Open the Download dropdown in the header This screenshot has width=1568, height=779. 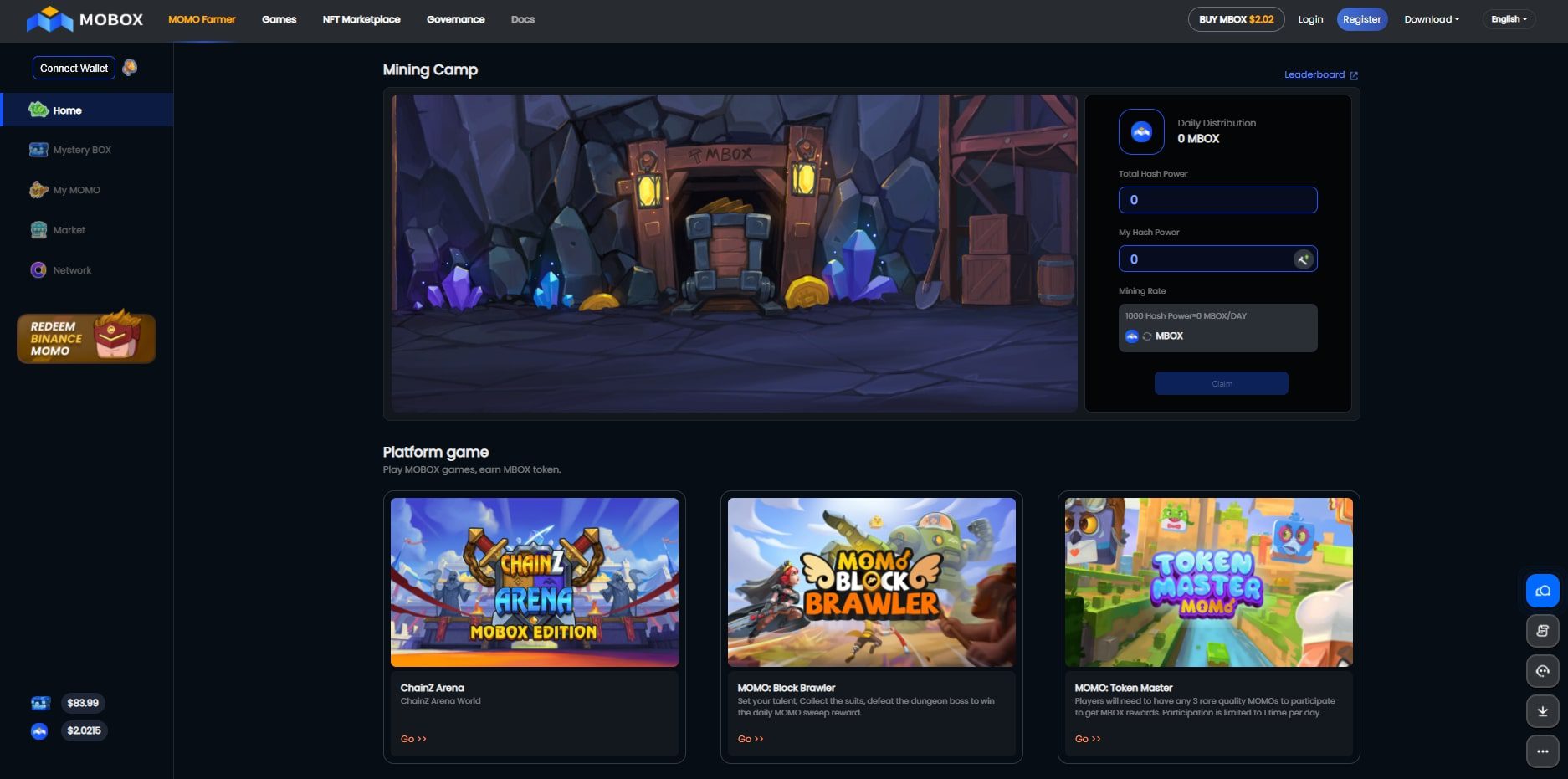pyautogui.click(x=1431, y=19)
